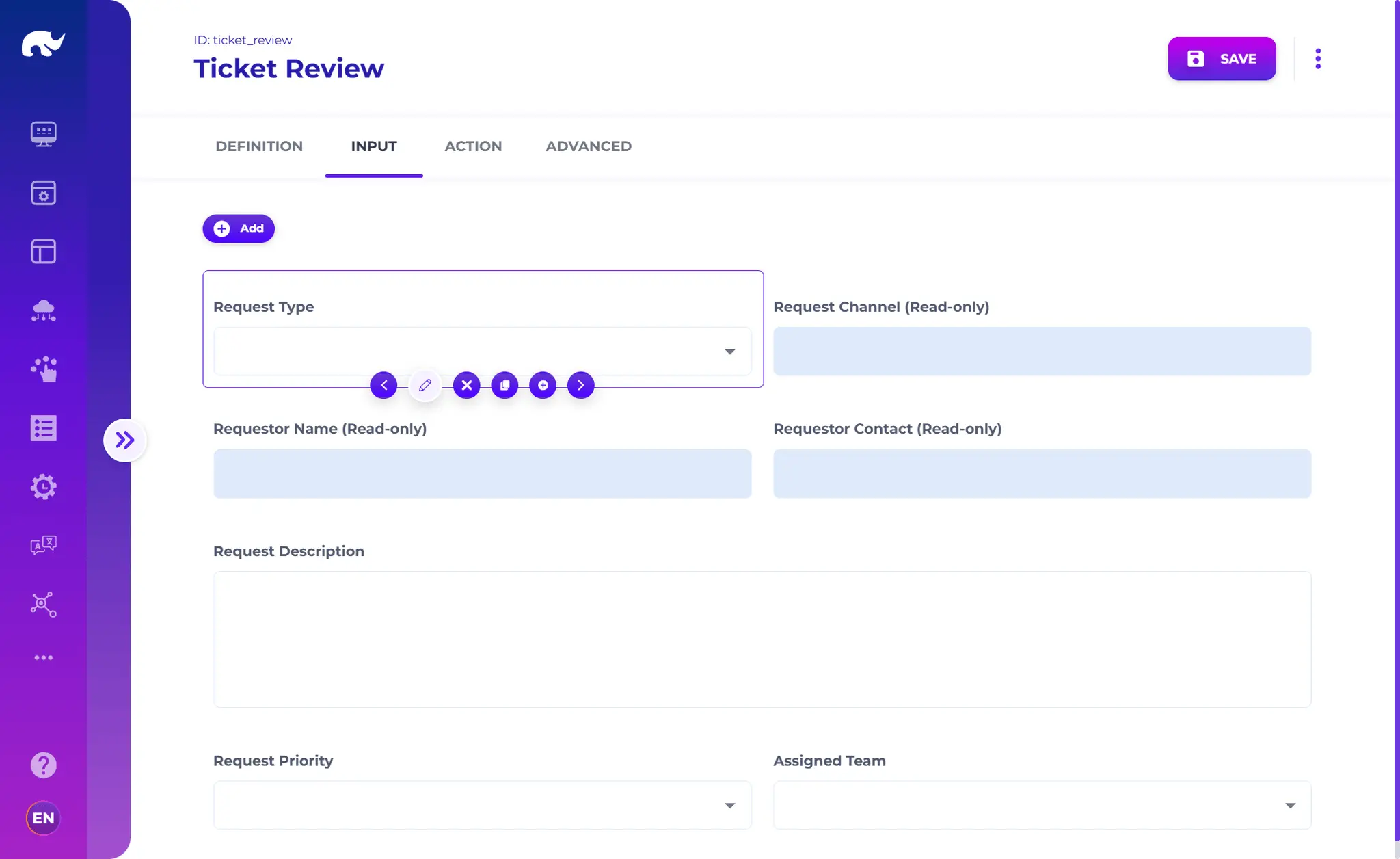
Task: Open the help question-mark icon
Action: pyautogui.click(x=43, y=765)
